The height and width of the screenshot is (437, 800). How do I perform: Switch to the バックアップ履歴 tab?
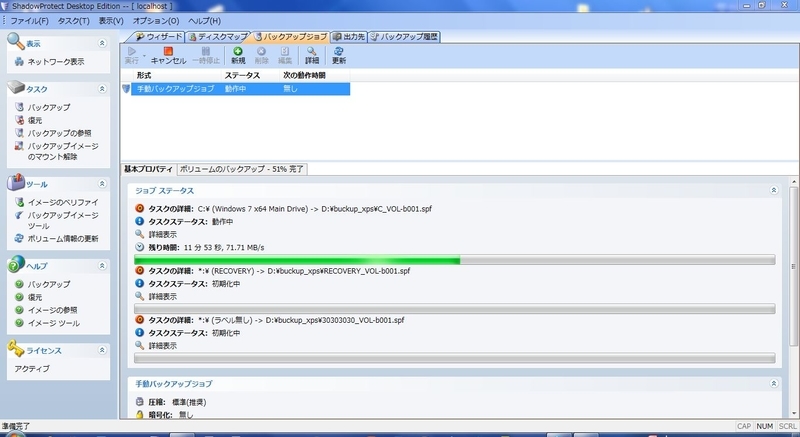coord(404,37)
